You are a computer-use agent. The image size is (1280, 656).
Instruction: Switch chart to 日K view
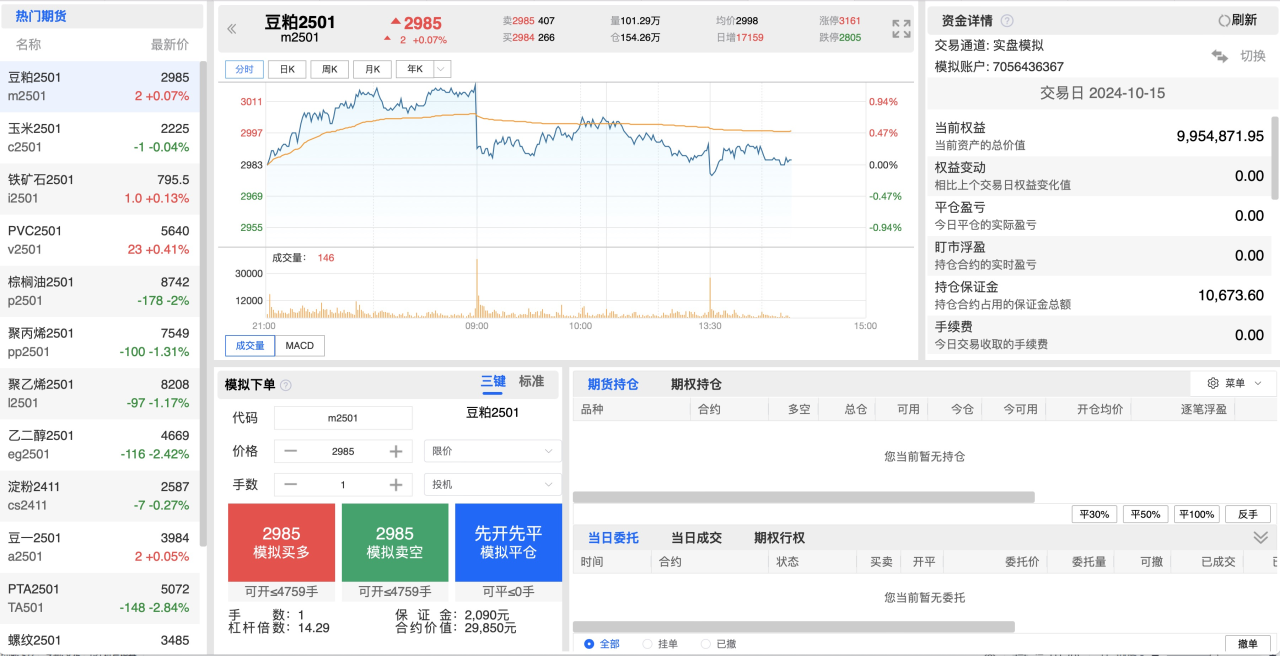coord(287,69)
